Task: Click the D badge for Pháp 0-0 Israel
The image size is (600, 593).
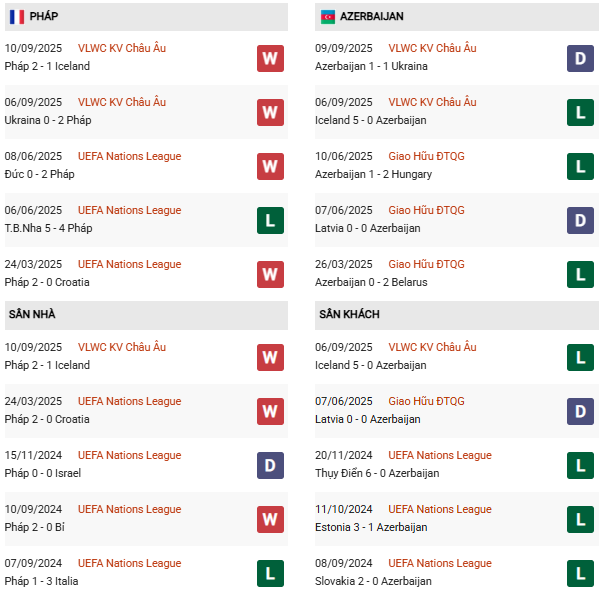Action: (x=270, y=465)
